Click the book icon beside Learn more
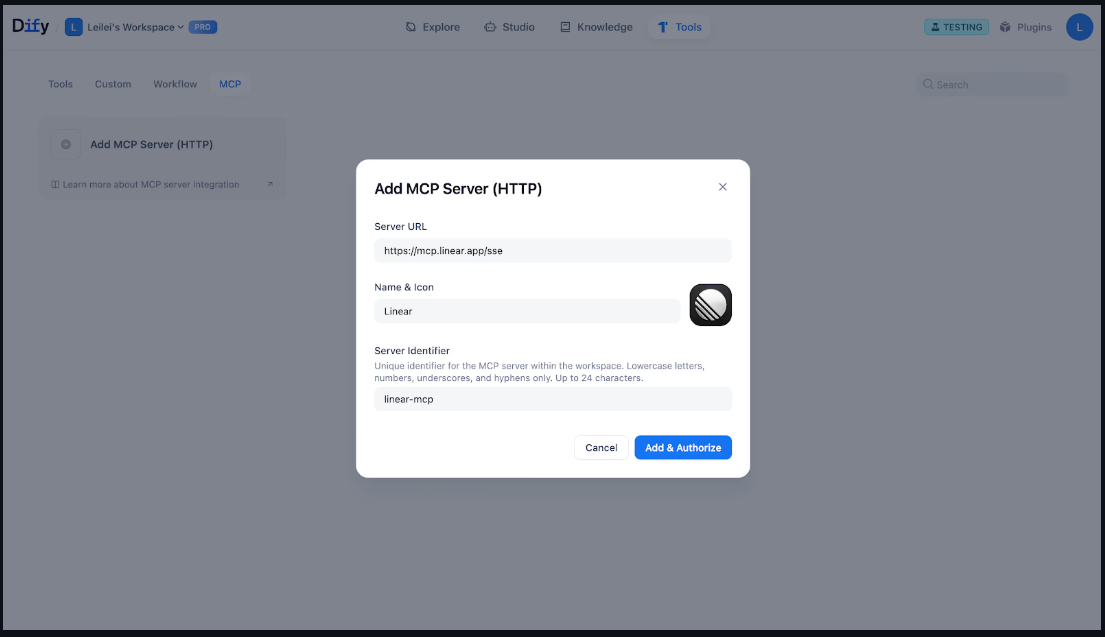 [55, 185]
